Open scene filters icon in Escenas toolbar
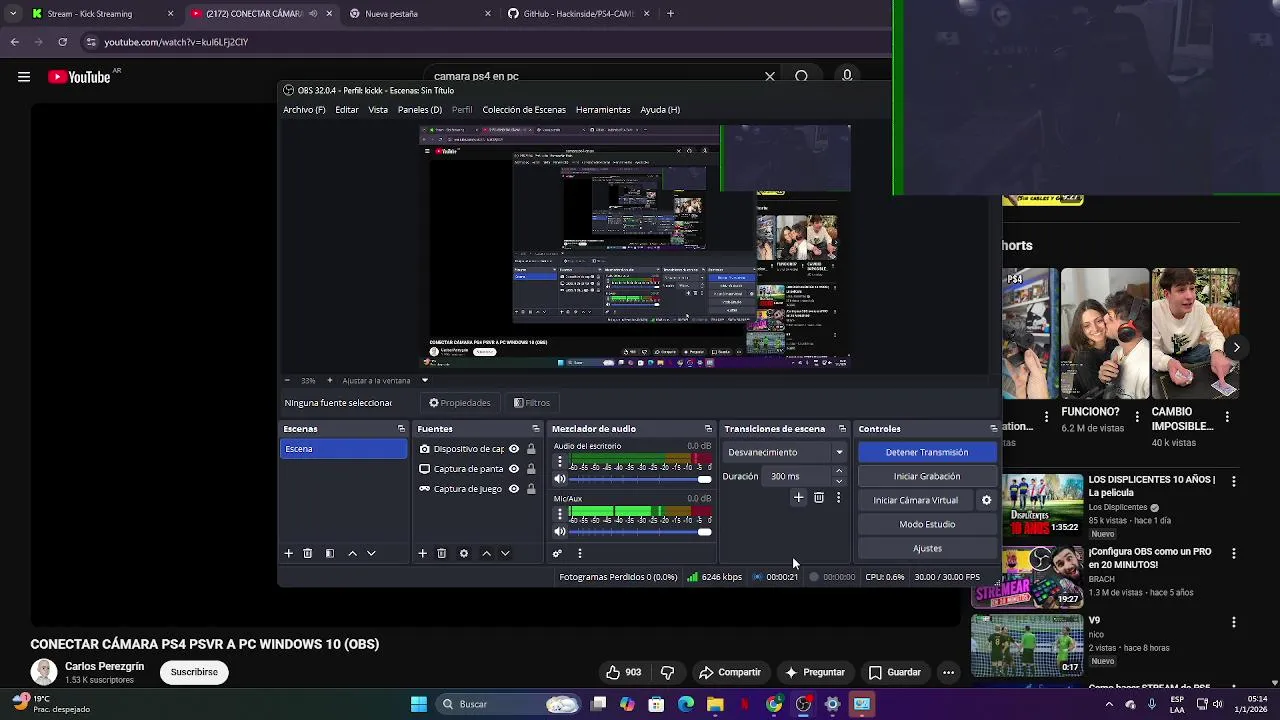The image size is (1280, 720). pyautogui.click(x=330, y=553)
